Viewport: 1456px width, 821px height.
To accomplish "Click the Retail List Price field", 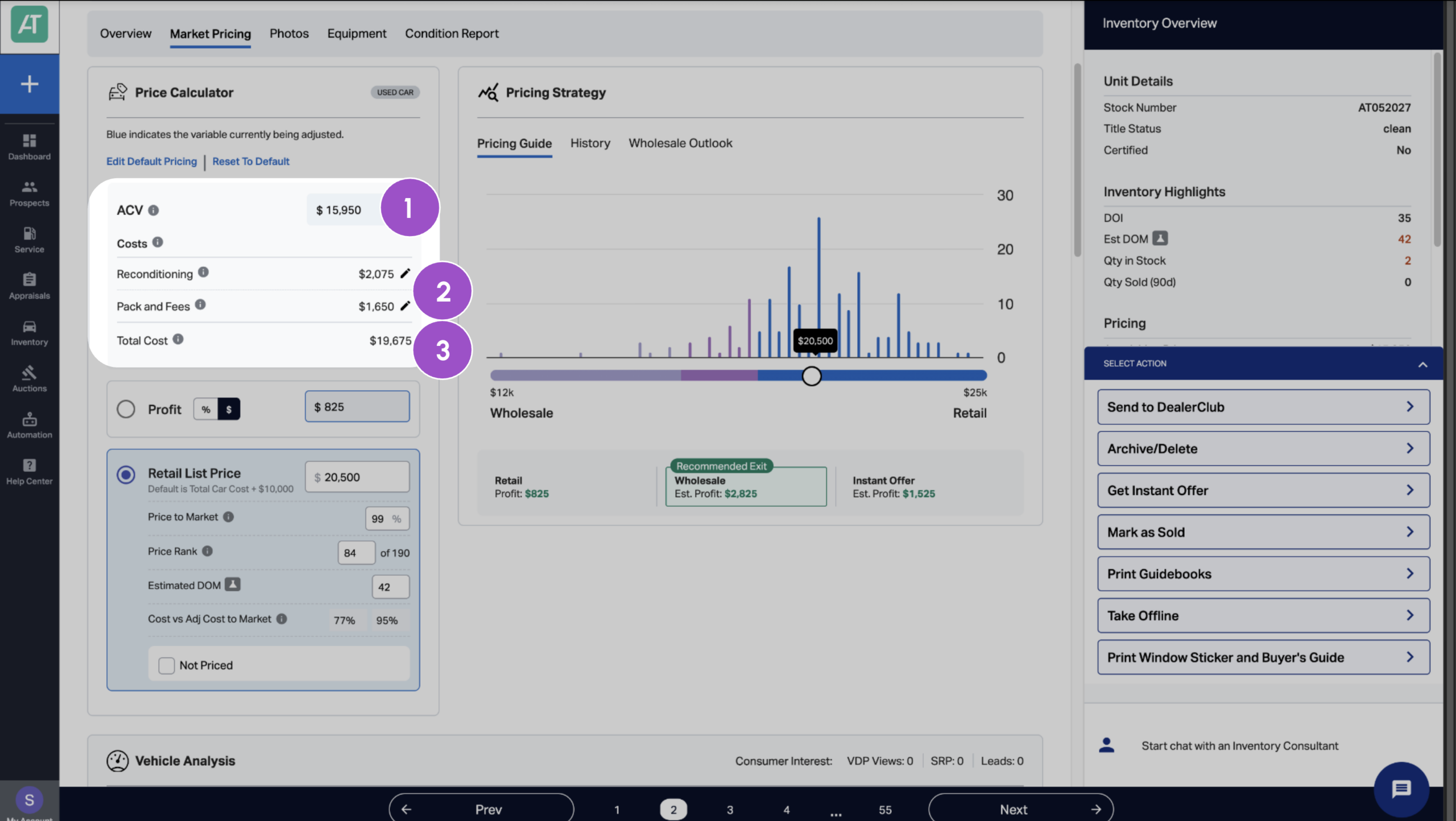I will [357, 477].
